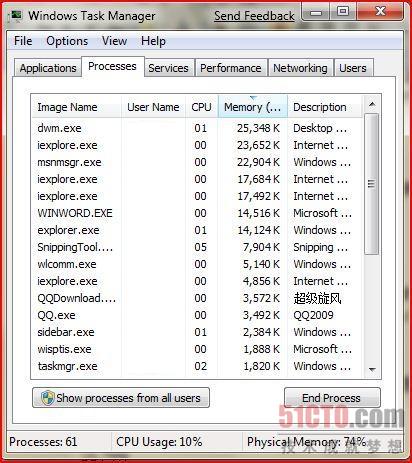Select the WINWORD.EXE process
The image size is (412, 463).
pyautogui.click(x=197, y=213)
